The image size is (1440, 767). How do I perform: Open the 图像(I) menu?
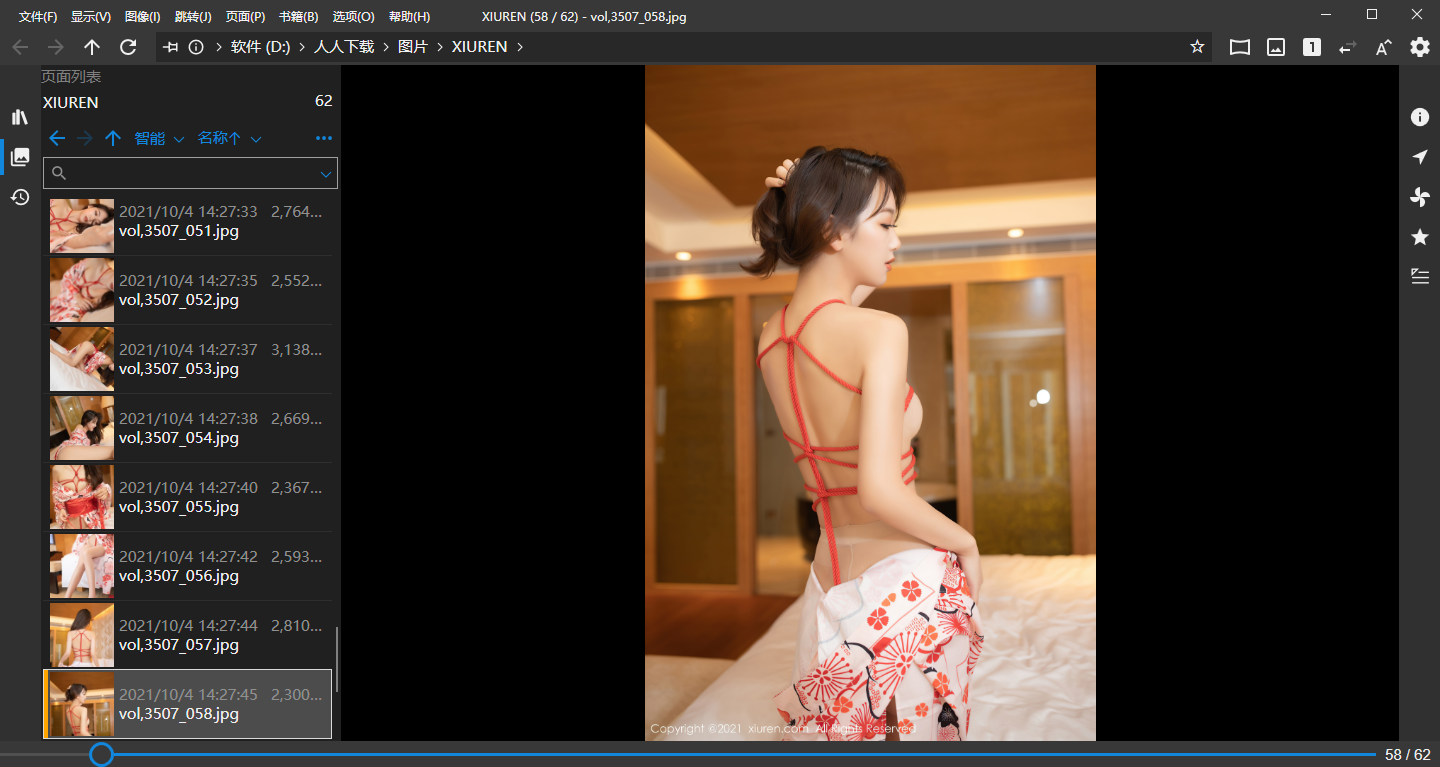(141, 16)
